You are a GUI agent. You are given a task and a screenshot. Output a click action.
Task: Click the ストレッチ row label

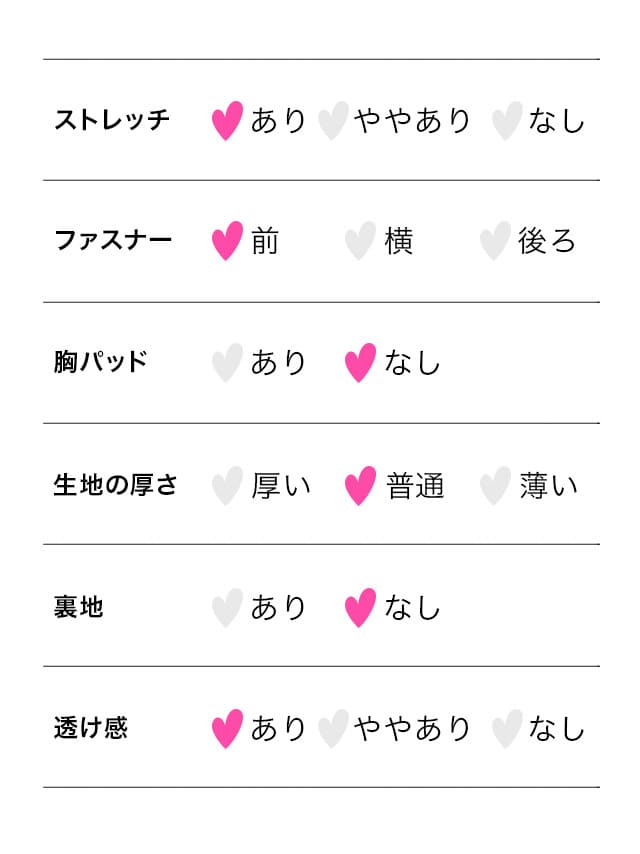click(x=112, y=121)
